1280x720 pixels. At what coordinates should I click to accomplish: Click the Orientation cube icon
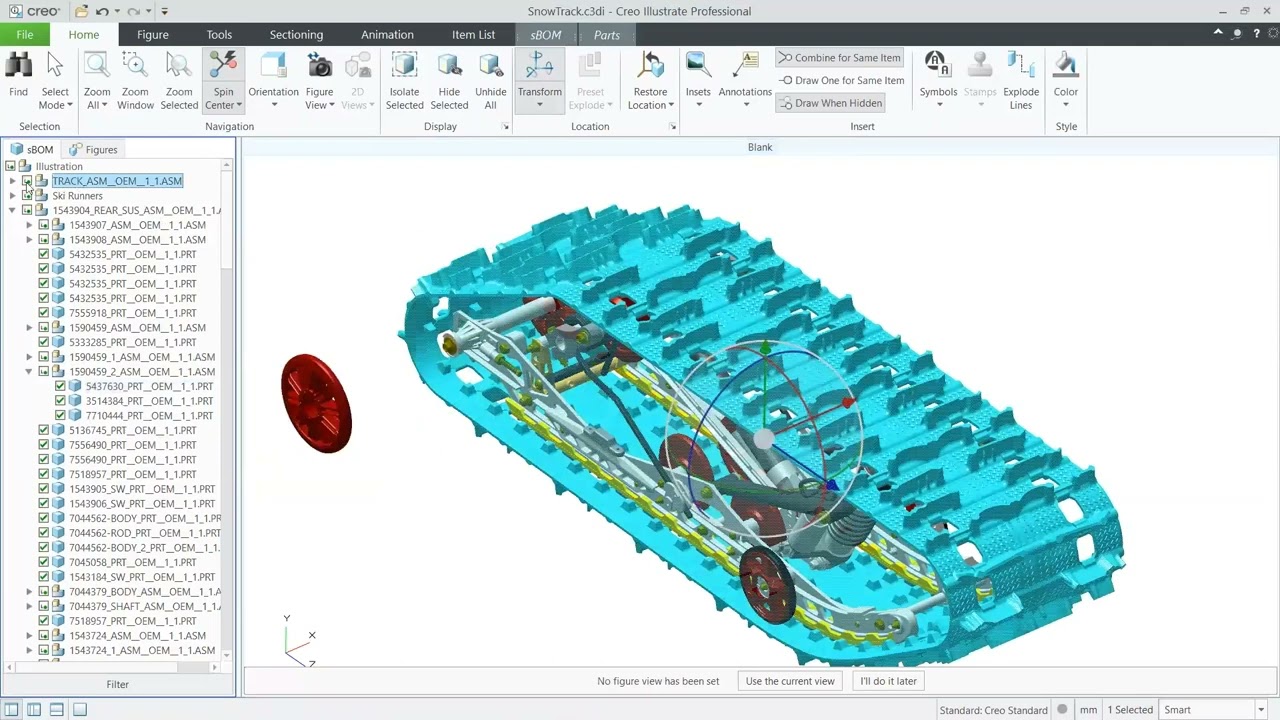[x=273, y=66]
